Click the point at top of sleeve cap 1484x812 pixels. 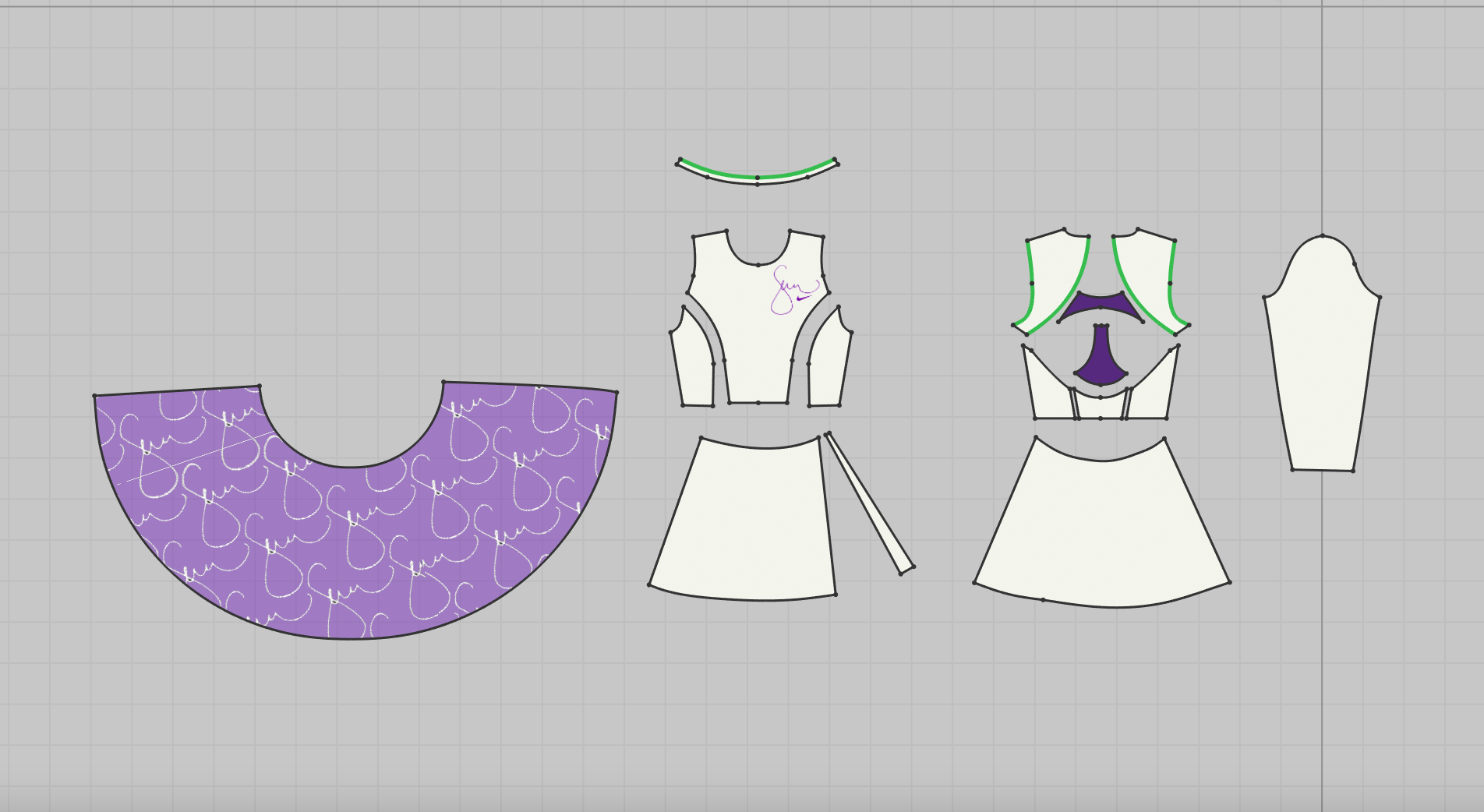[1323, 235]
